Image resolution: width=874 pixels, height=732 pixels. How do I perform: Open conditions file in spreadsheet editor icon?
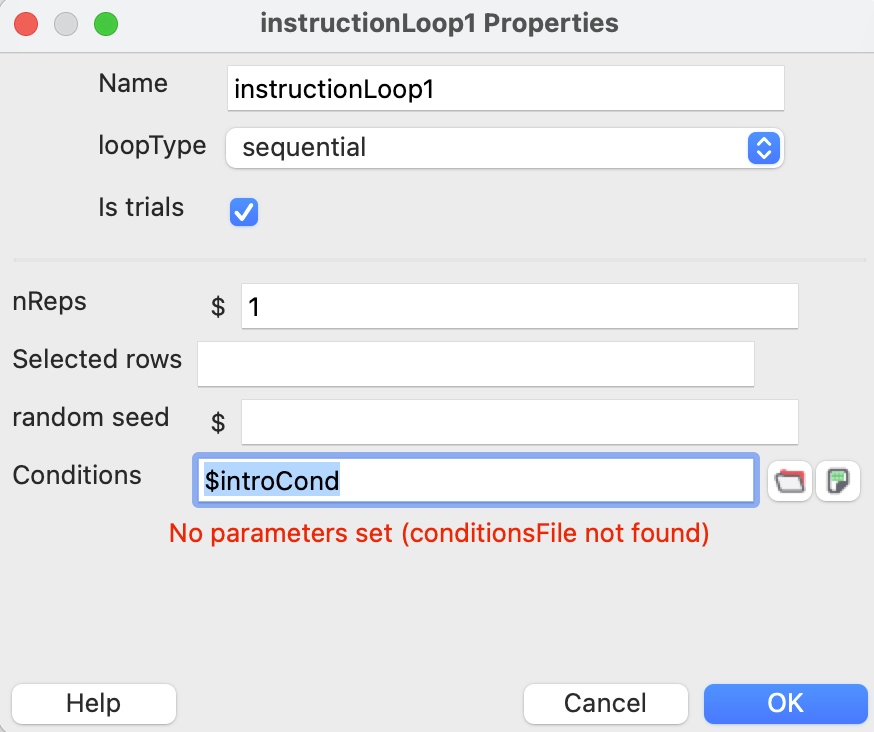[x=838, y=481]
